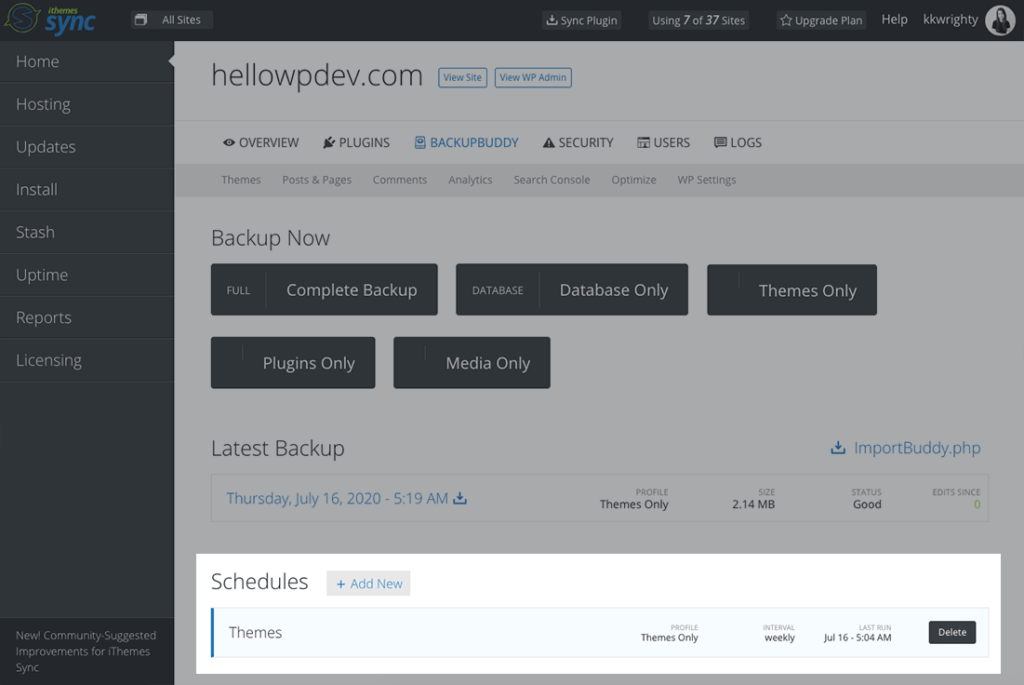Switch to the Logs tab
The image size is (1024, 685).
click(738, 142)
